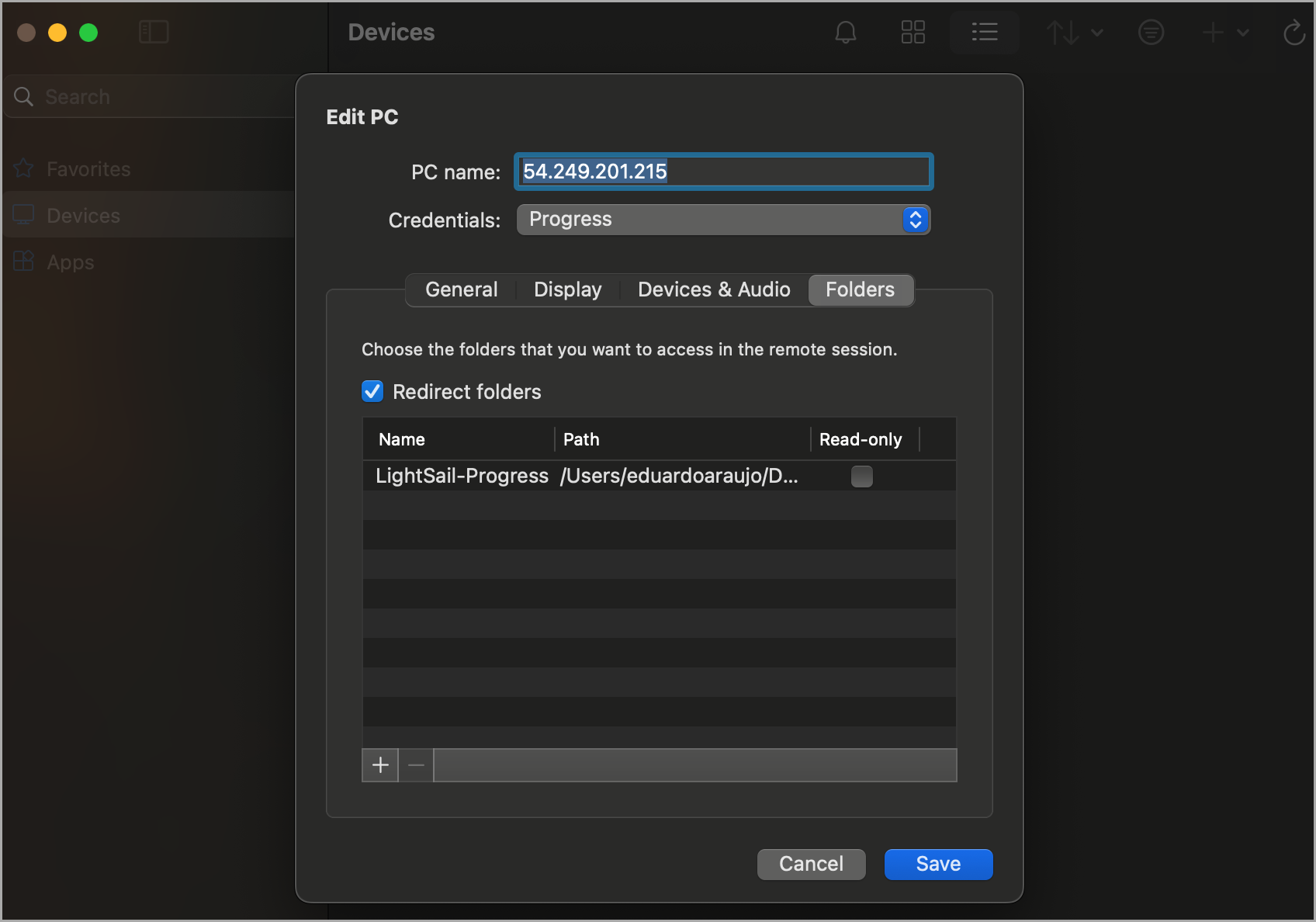Click the PC name input field
Image resolution: width=1316 pixels, height=922 pixels.
pos(723,172)
